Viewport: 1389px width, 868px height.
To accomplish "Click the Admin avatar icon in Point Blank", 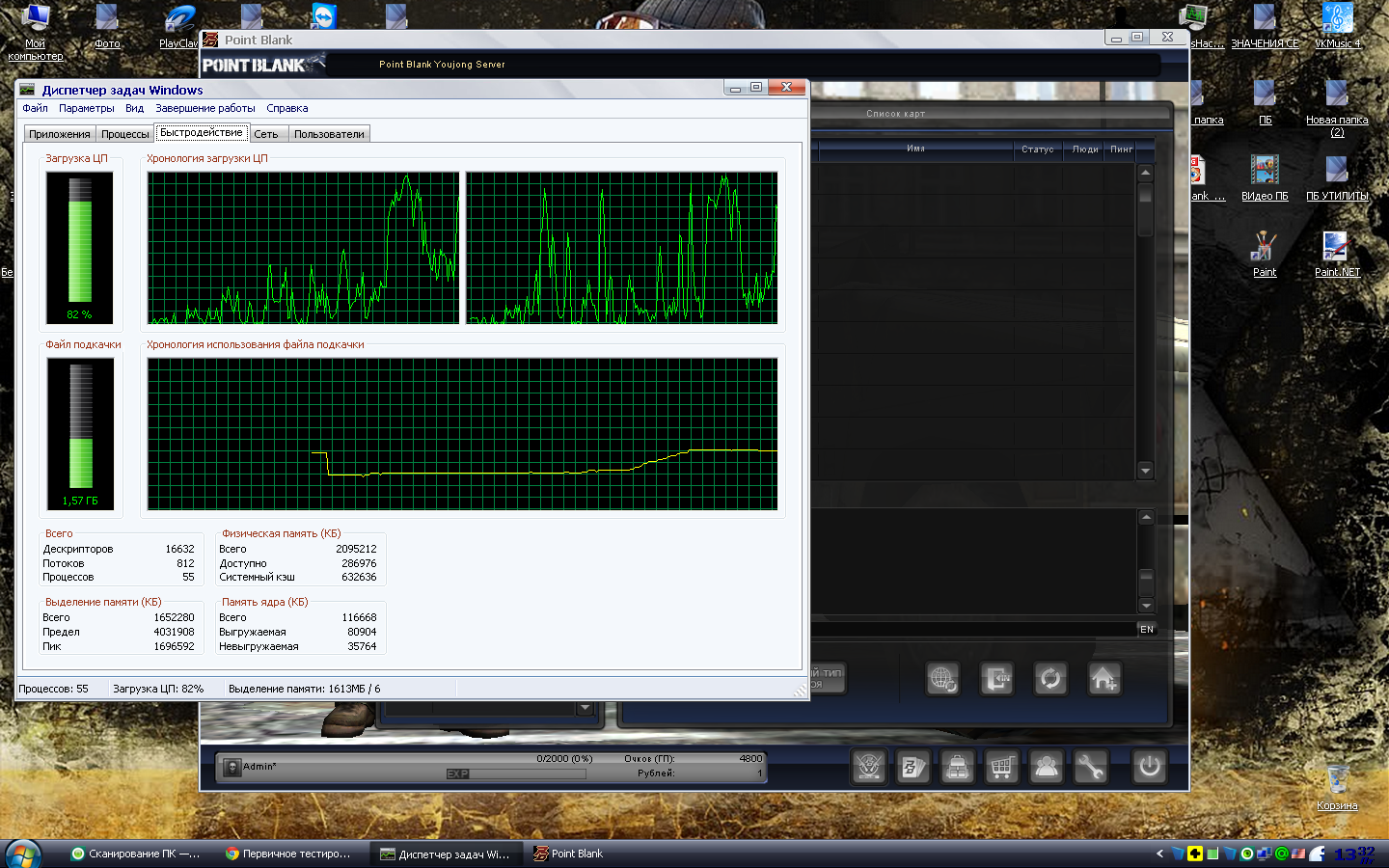I will point(231,768).
